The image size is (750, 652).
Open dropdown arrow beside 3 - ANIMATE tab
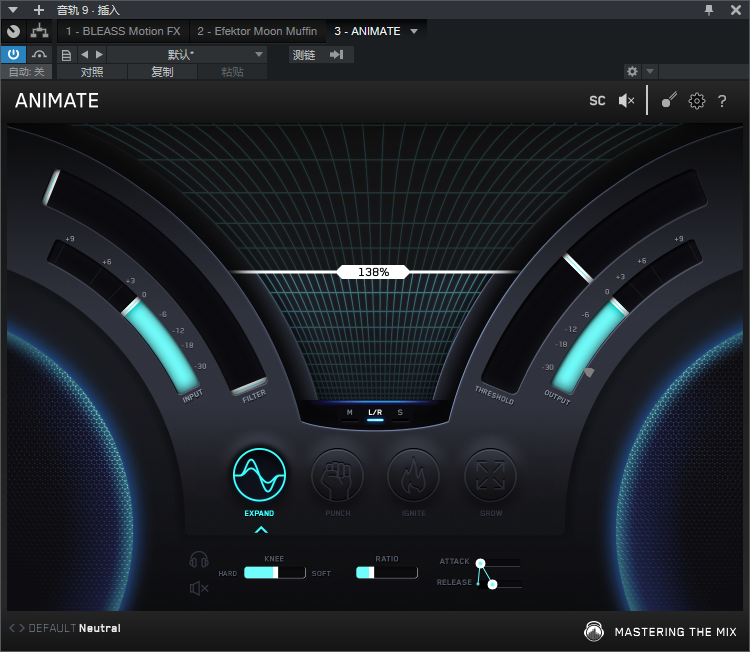point(414,32)
